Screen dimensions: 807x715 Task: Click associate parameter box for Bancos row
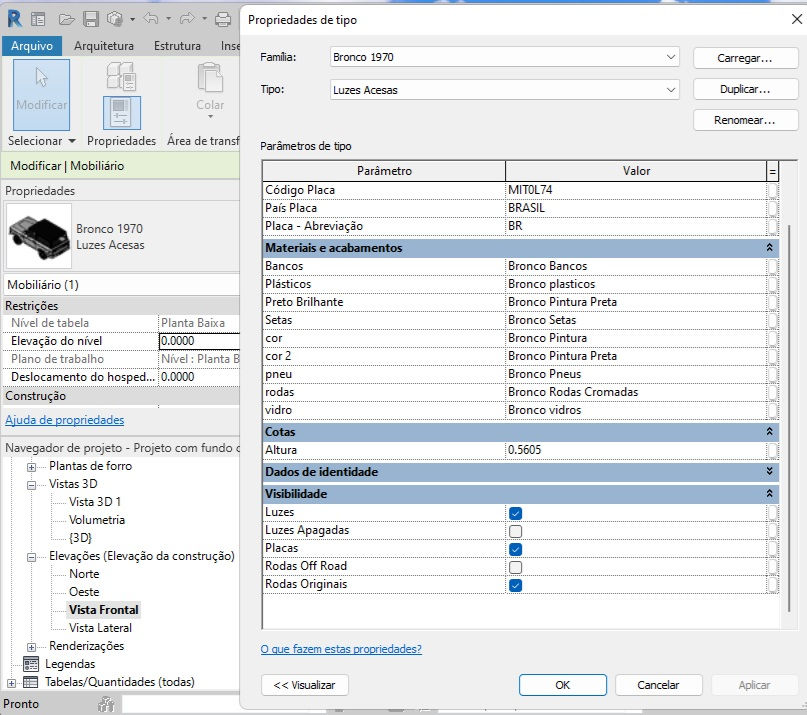772,266
